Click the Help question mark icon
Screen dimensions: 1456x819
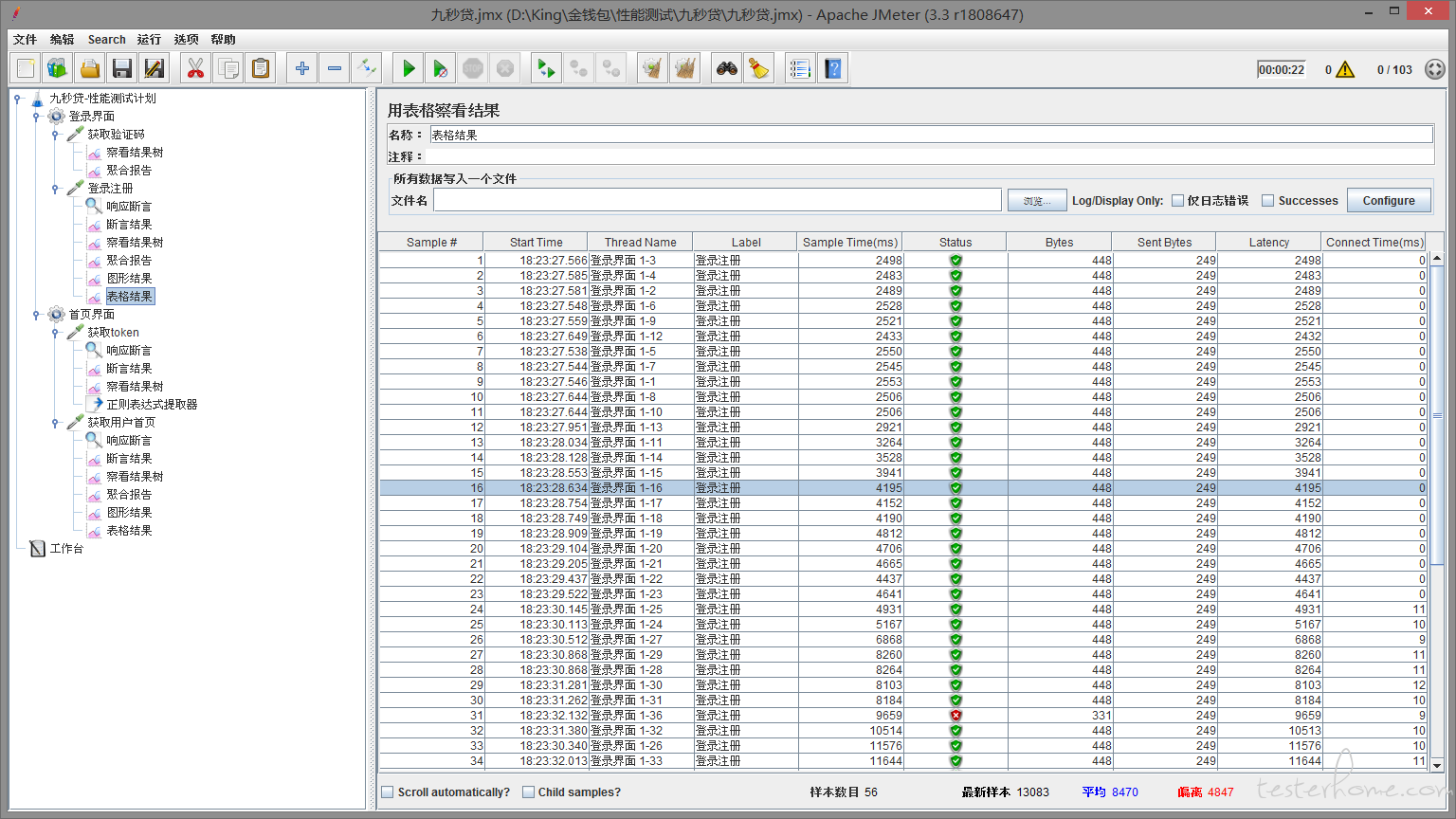coord(832,68)
